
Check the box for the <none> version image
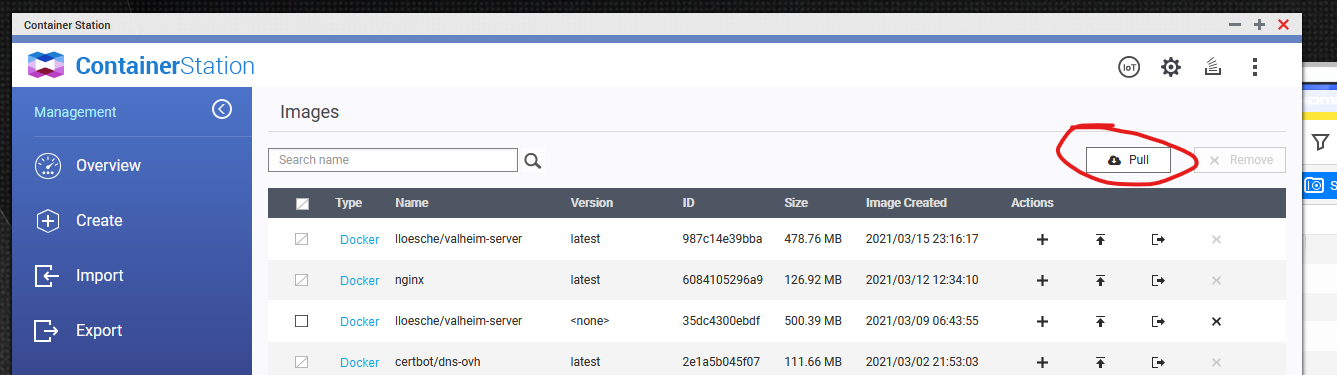tap(302, 321)
